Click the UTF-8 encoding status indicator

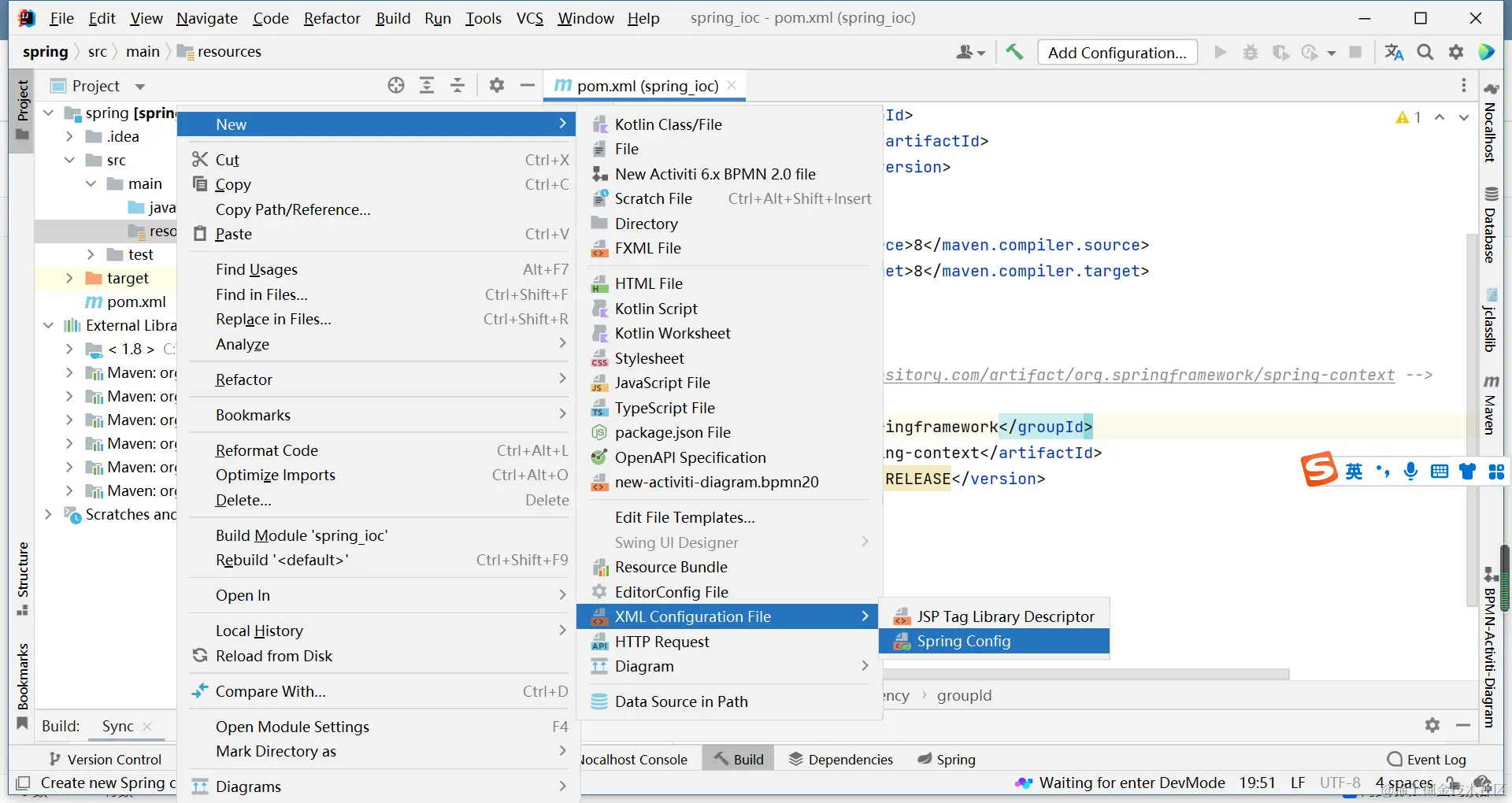point(1340,783)
